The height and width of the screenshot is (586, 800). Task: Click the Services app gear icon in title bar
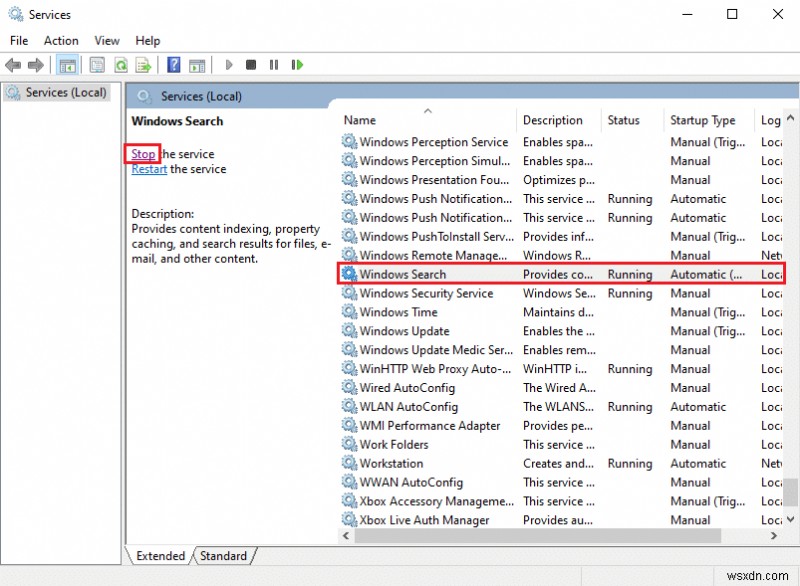coord(16,14)
